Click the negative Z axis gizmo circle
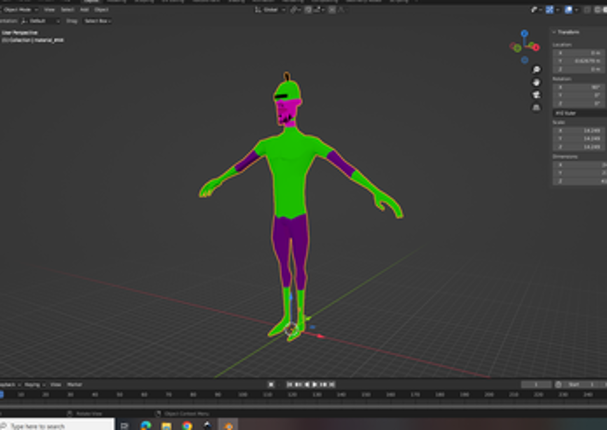This screenshot has width=607, height=430. pyautogui.click(x=525, y=60)
